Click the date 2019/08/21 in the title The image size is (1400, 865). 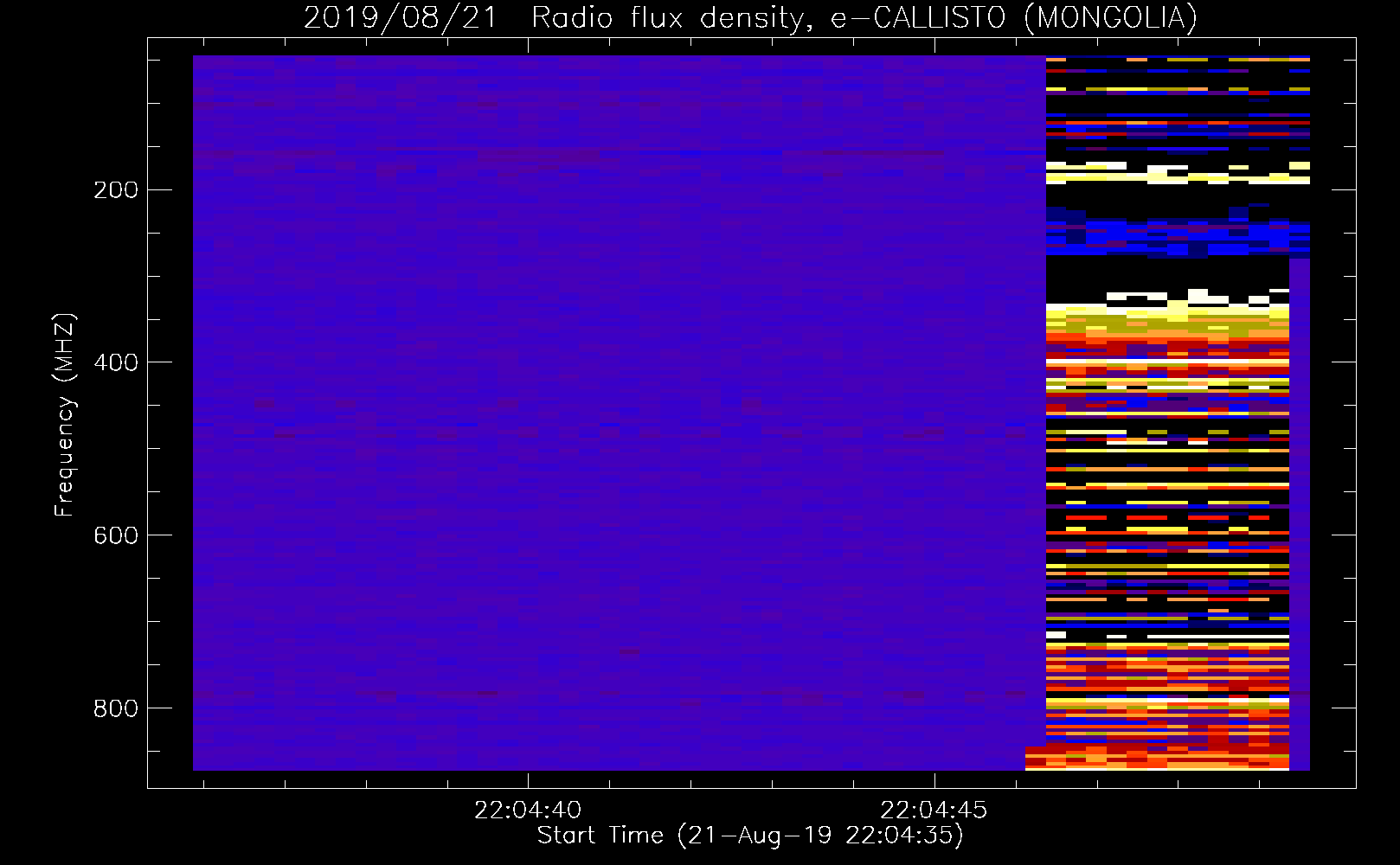coord(401,18)
